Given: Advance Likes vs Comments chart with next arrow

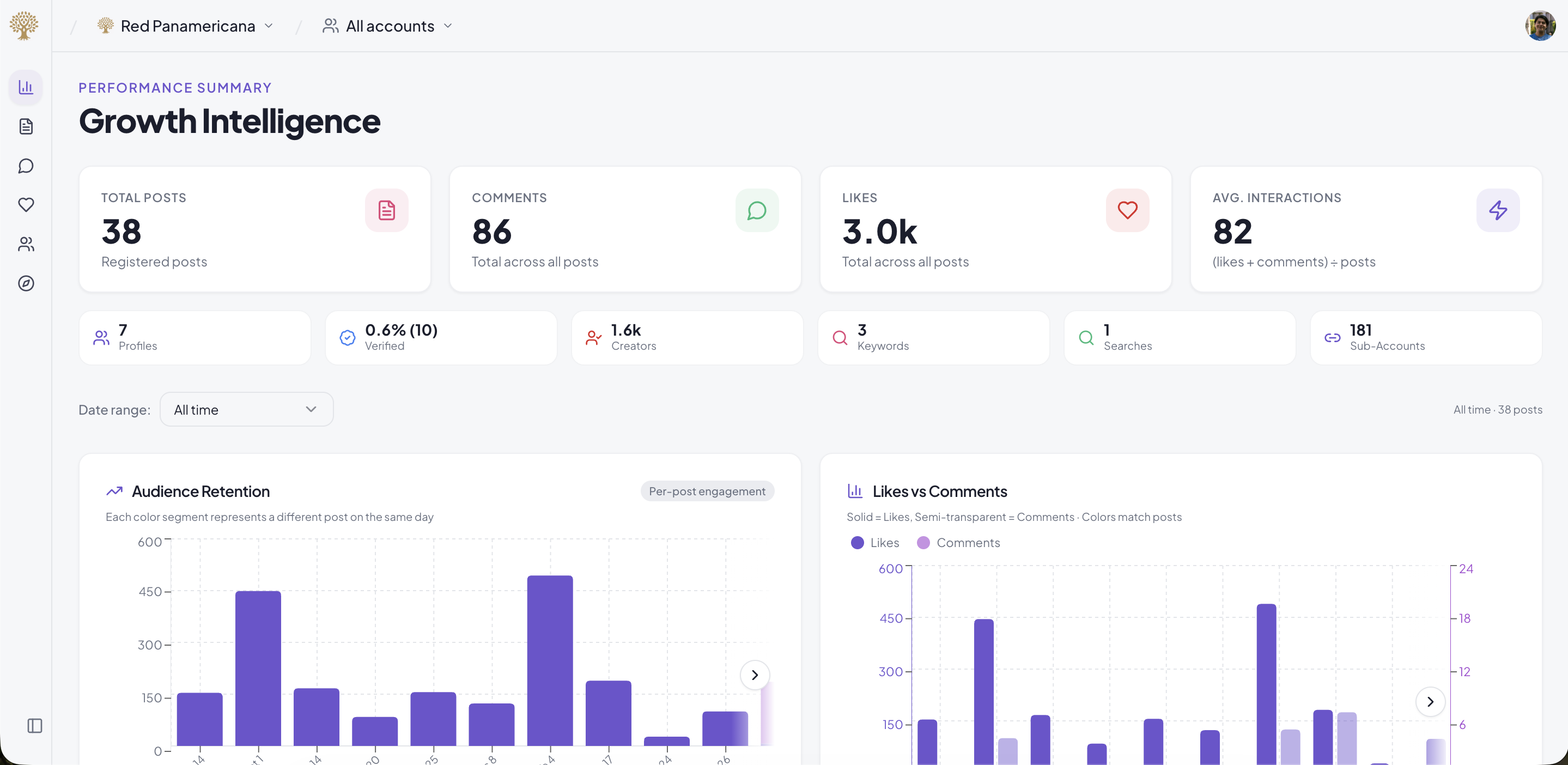Looking at the screenshot, I should click(1431, 702).
